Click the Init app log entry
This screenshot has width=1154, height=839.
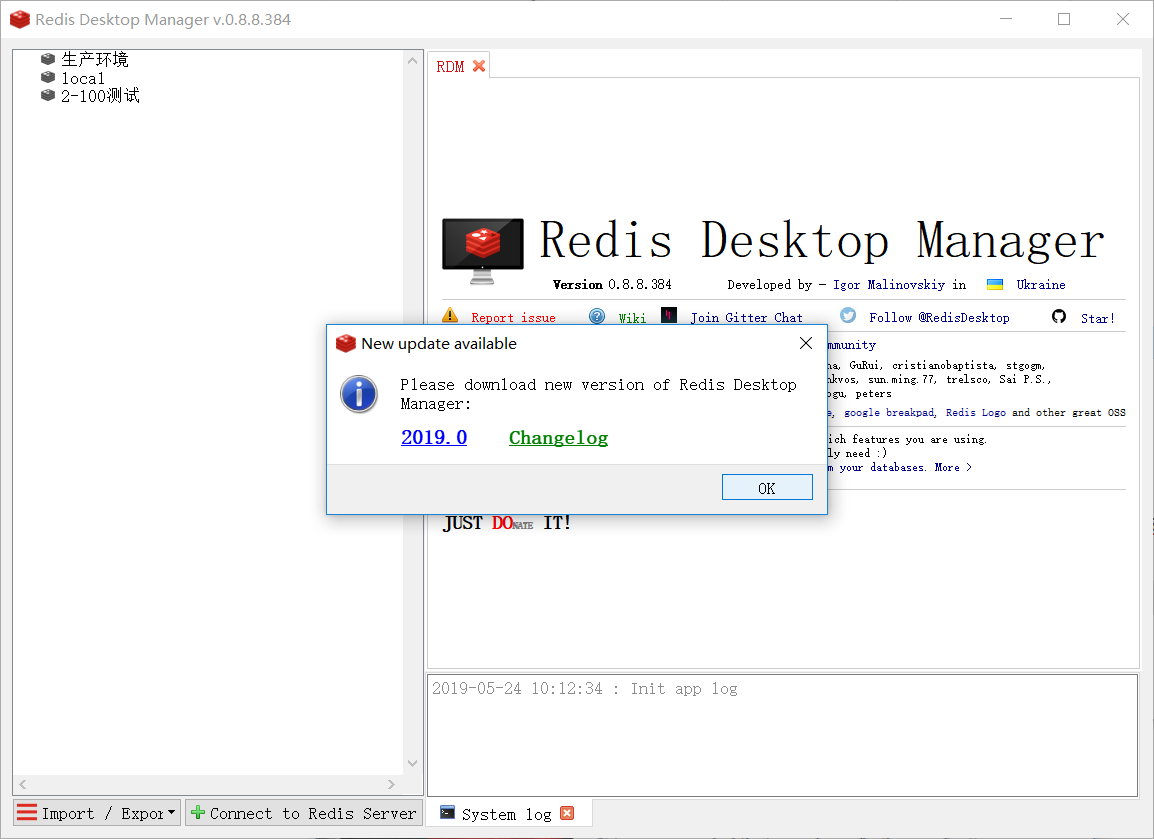tap(584, 689)
